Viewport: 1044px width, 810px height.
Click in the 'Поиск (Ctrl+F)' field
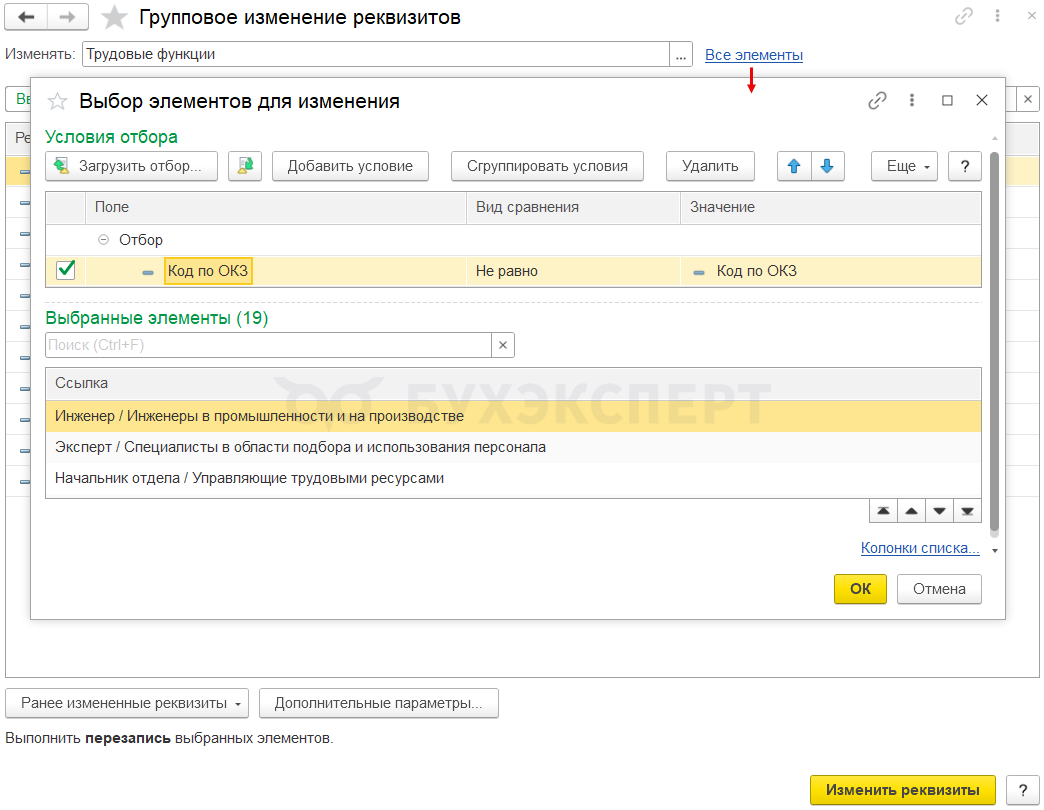(x=268, y=345)
